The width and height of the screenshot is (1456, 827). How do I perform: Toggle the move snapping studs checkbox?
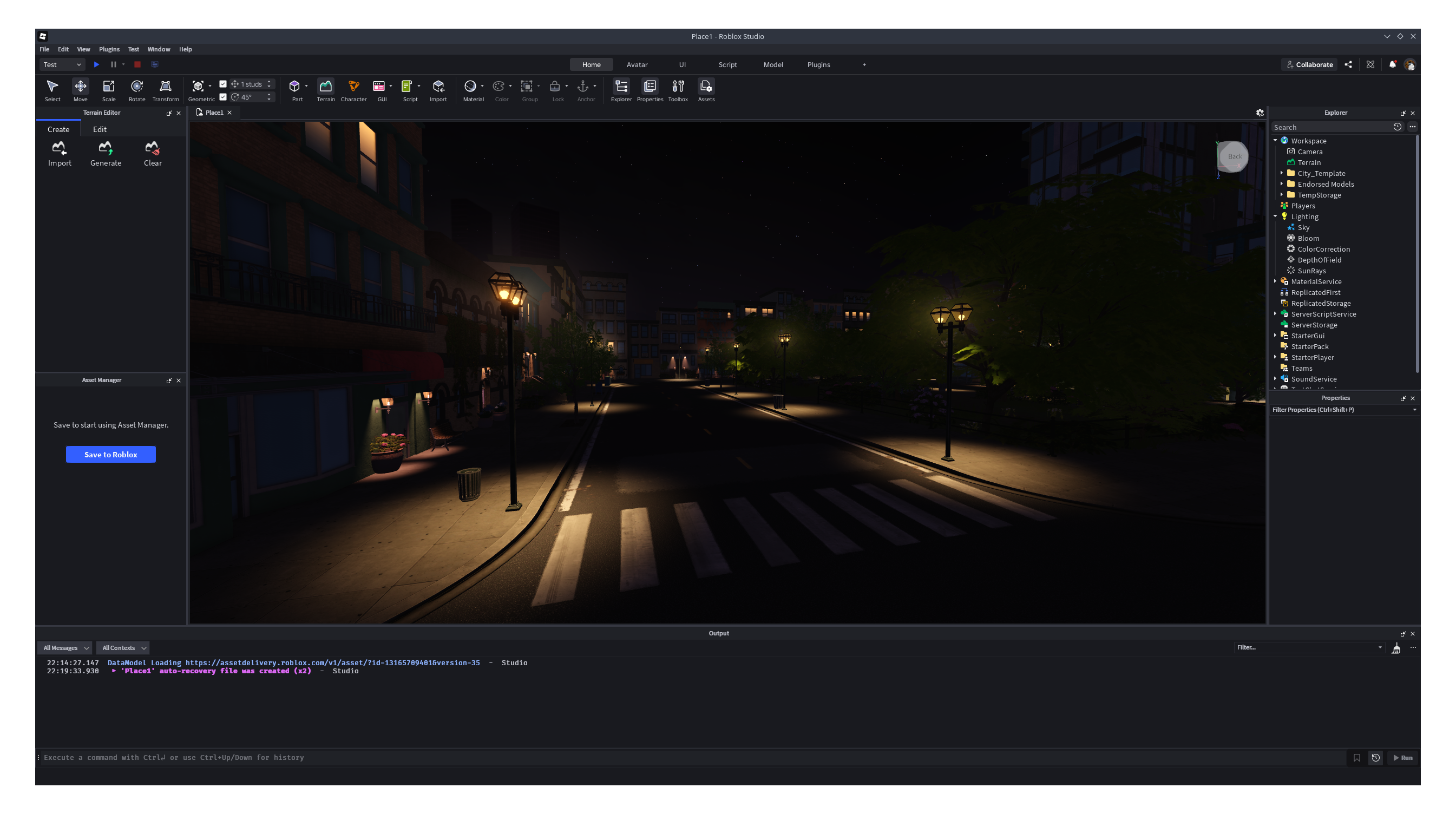pyautogui.click(x=223, y=84)
